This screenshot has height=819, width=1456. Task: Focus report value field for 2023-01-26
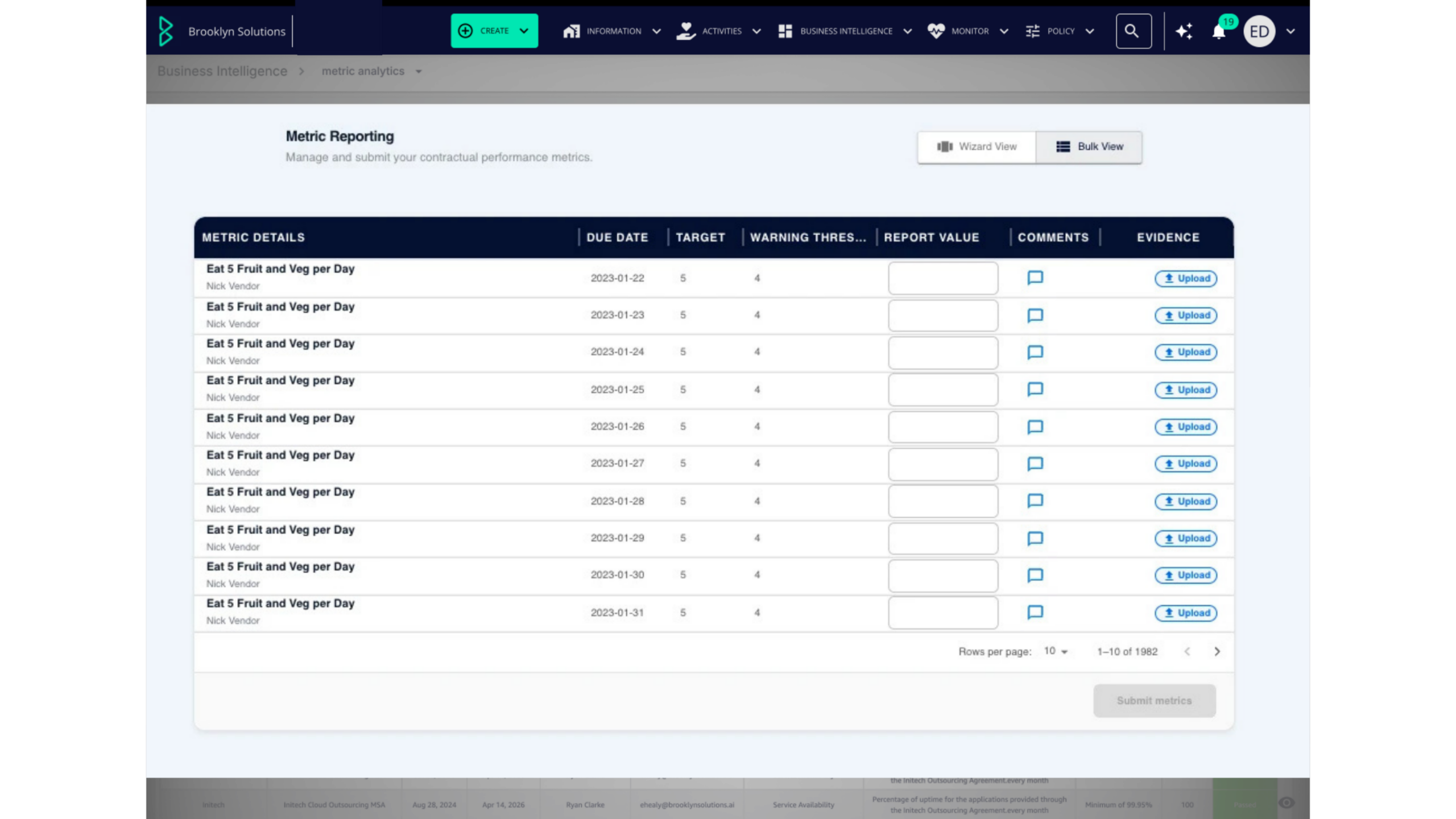tap(943, 427)
